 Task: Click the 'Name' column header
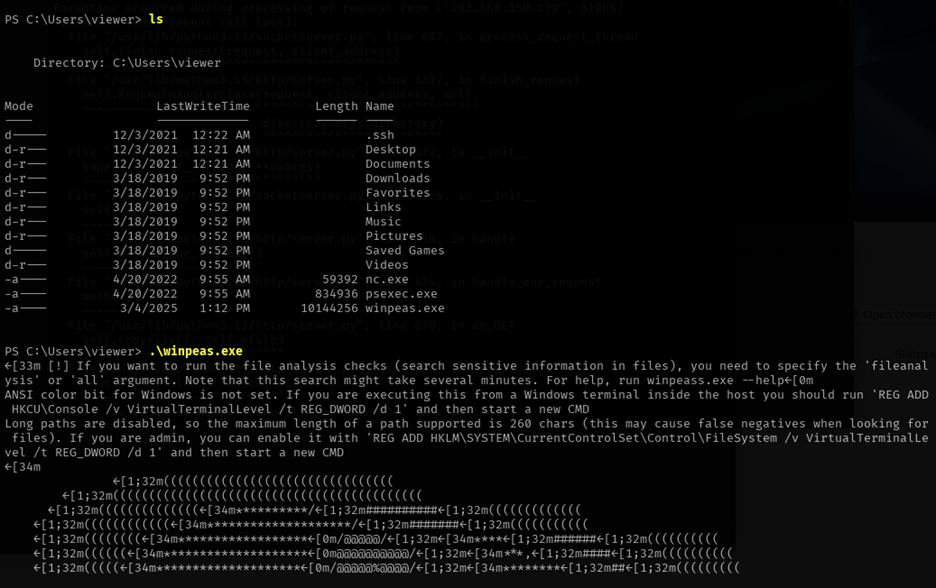click(x=379, y=106)
